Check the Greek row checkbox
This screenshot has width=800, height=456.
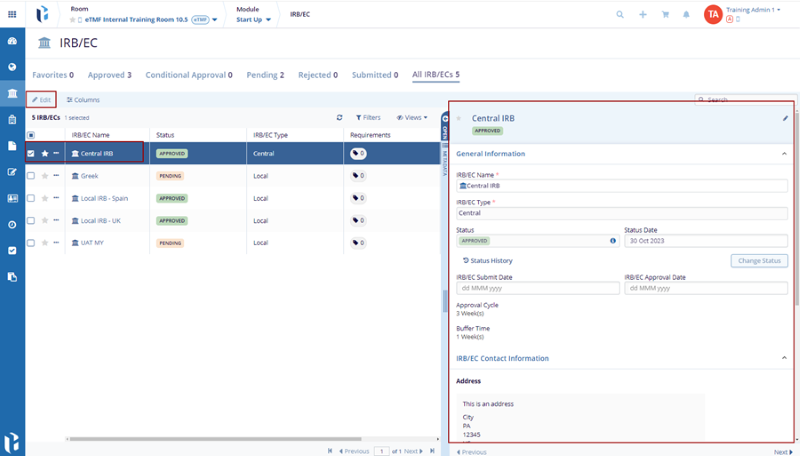point(31,175)
